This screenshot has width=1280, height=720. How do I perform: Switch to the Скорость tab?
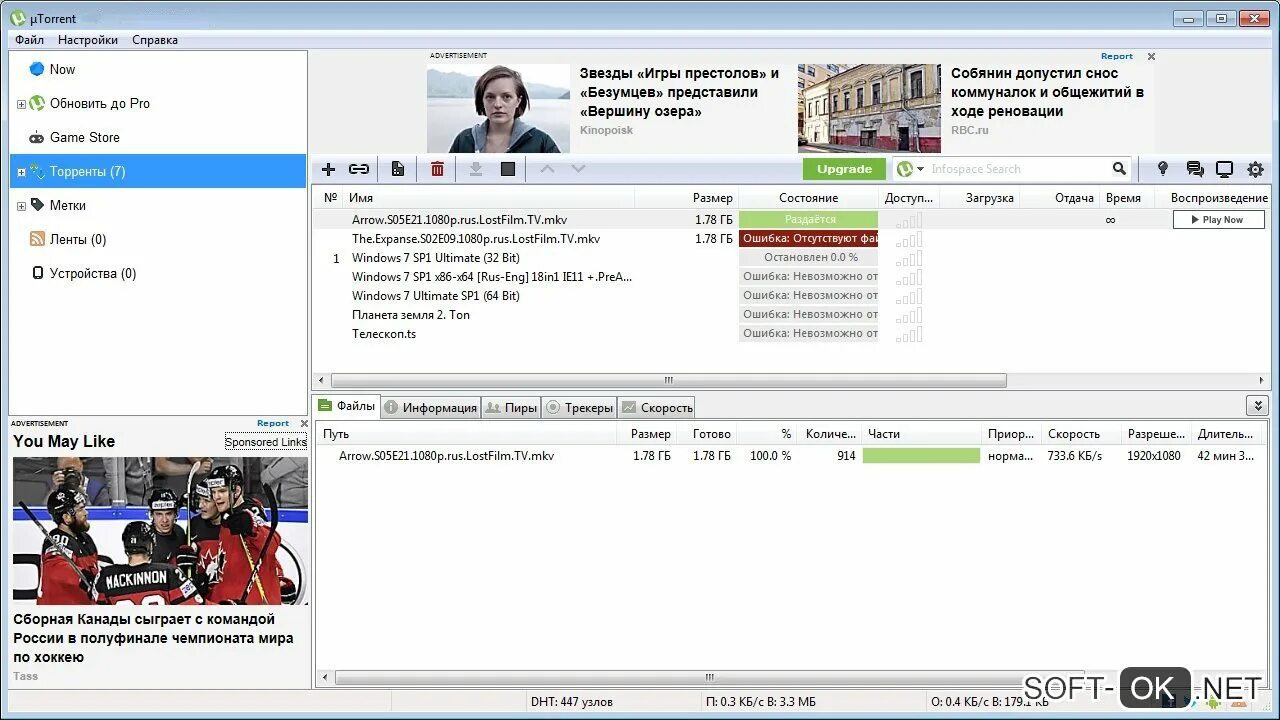pos(656,407)
